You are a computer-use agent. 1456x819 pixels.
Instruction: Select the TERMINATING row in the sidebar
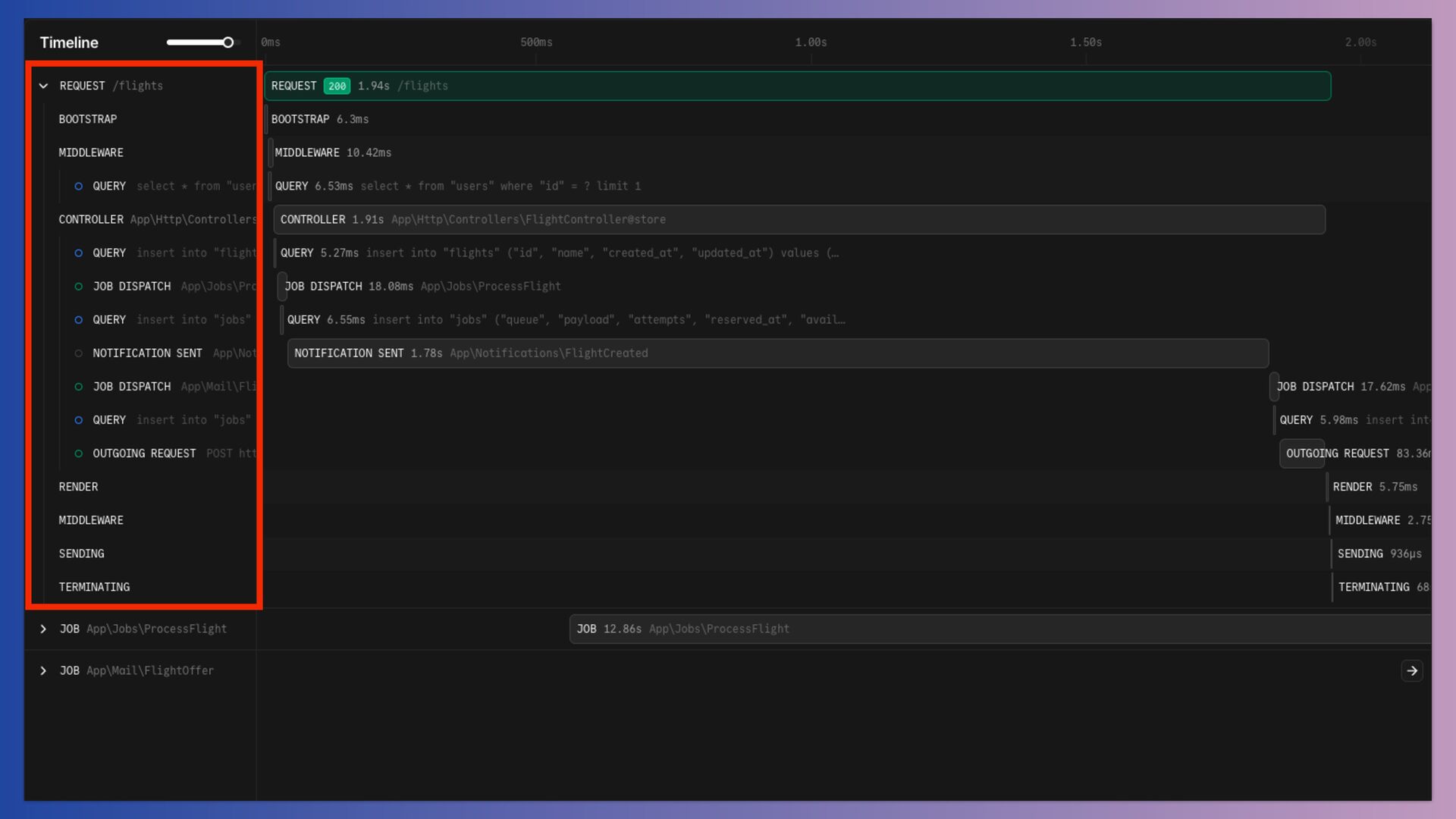[95, 587]
